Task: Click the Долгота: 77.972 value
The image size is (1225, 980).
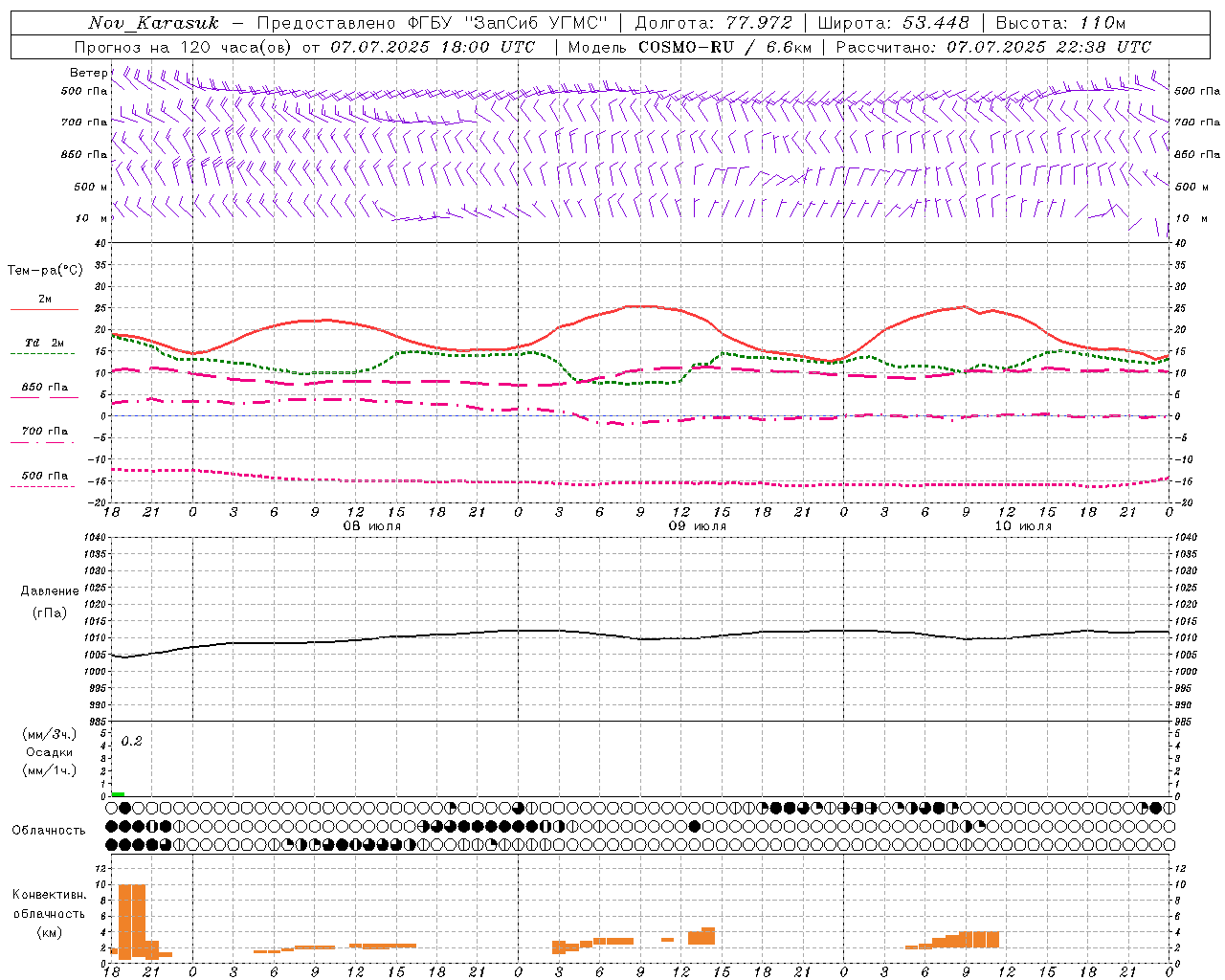Action: tap(714, 23)
